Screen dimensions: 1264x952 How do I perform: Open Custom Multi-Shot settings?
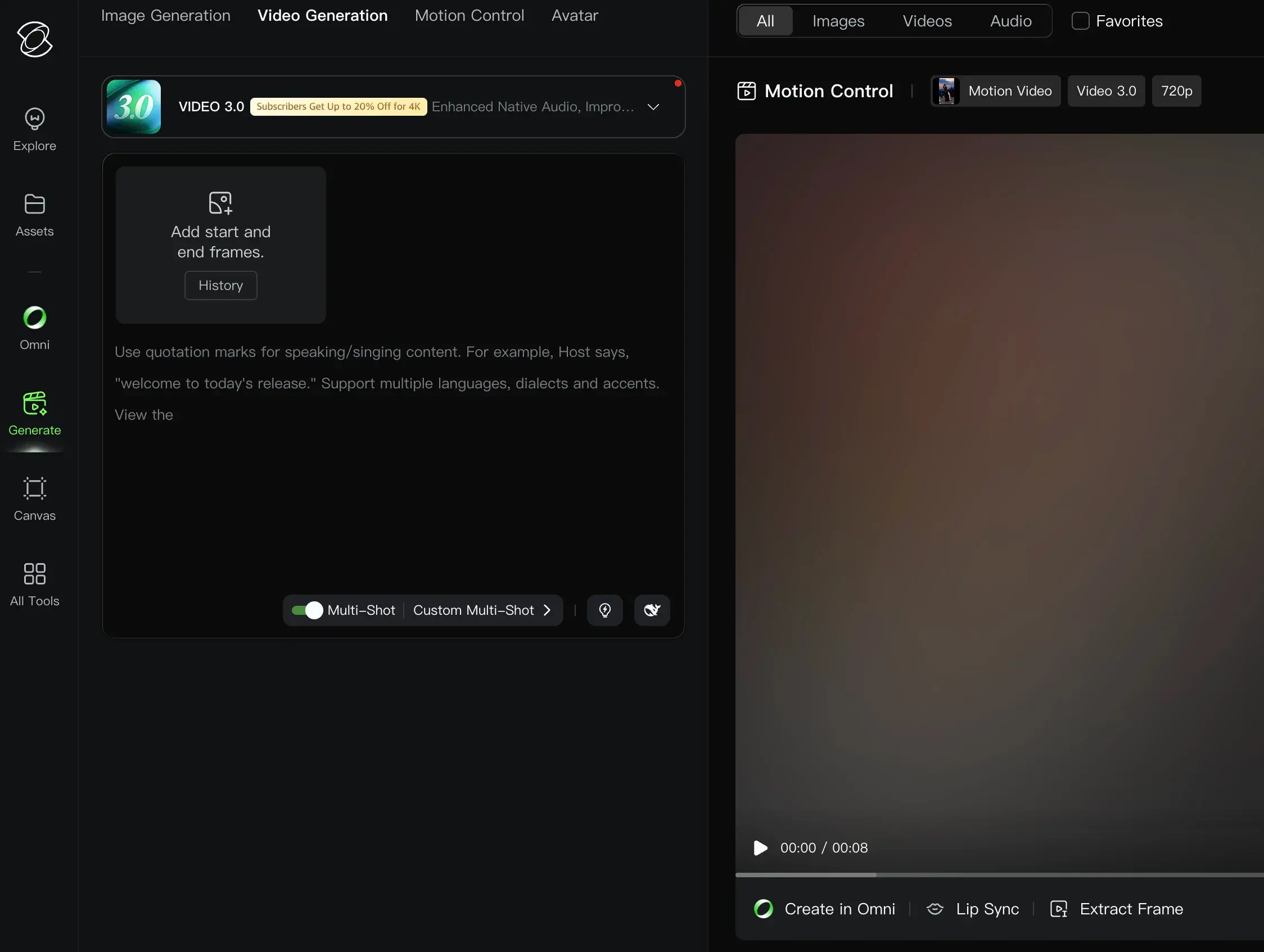482,610
